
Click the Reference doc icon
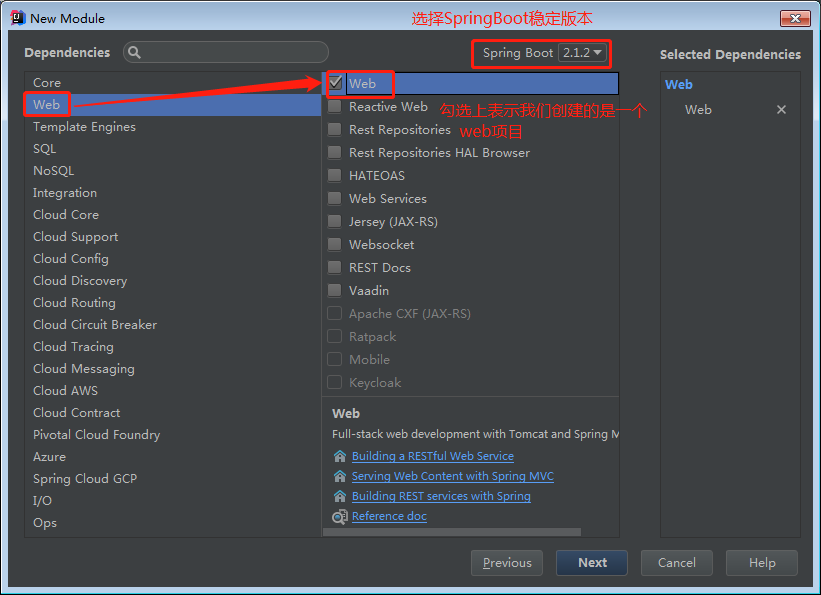pos(339,516)
